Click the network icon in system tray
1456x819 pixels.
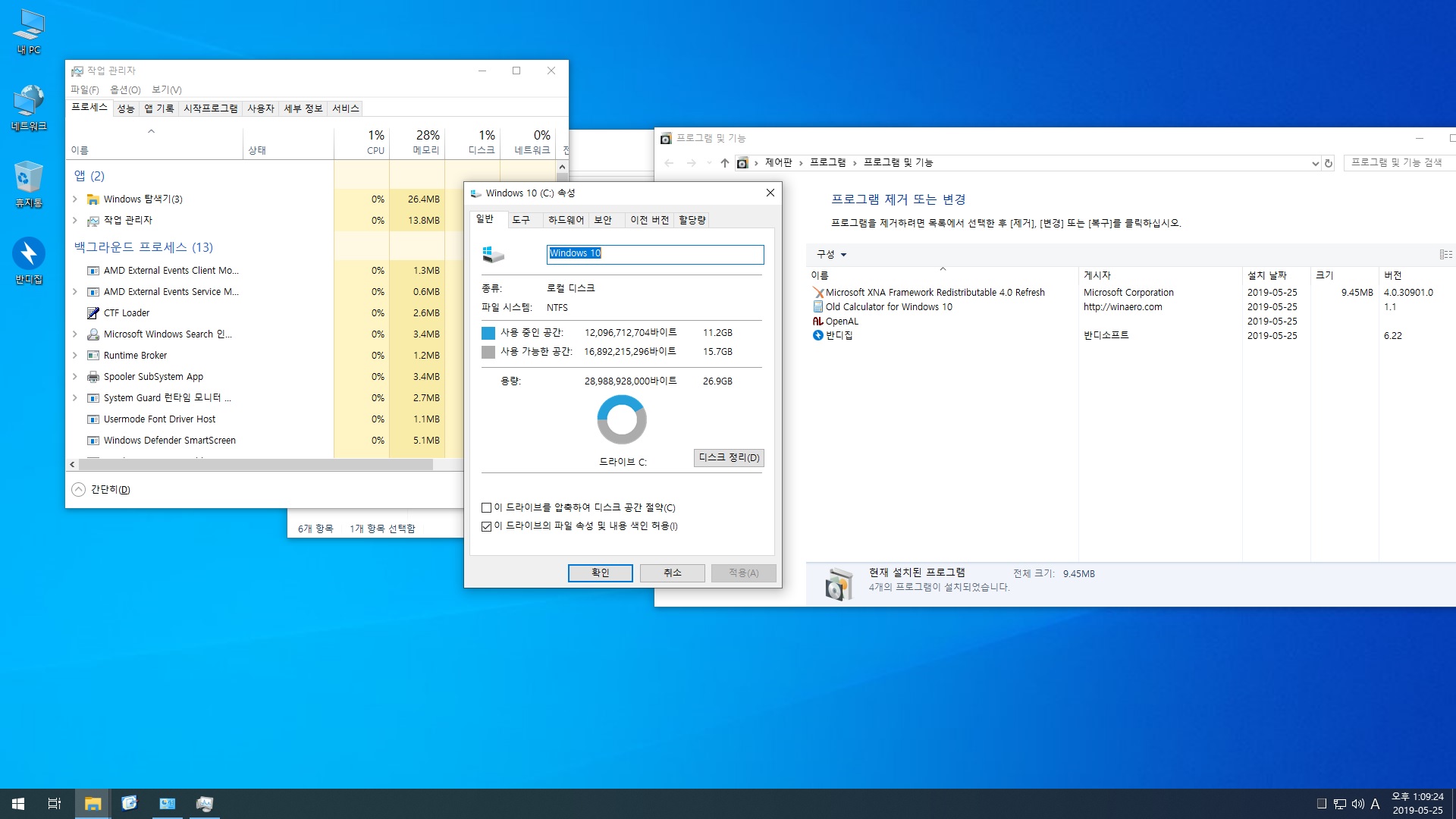pyautogui.click(x=1340, y=804)
